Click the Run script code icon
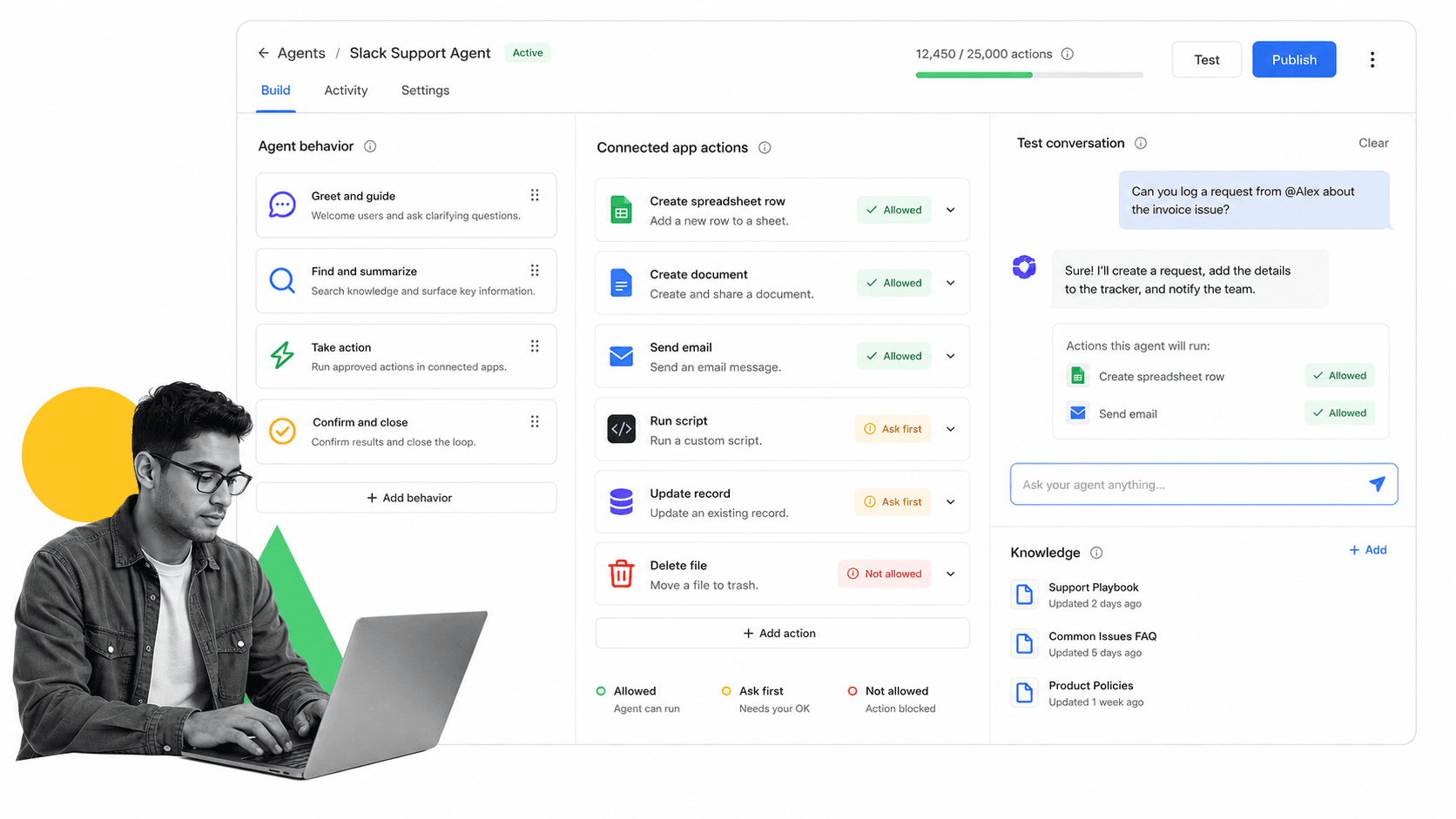 pos(621,429)
